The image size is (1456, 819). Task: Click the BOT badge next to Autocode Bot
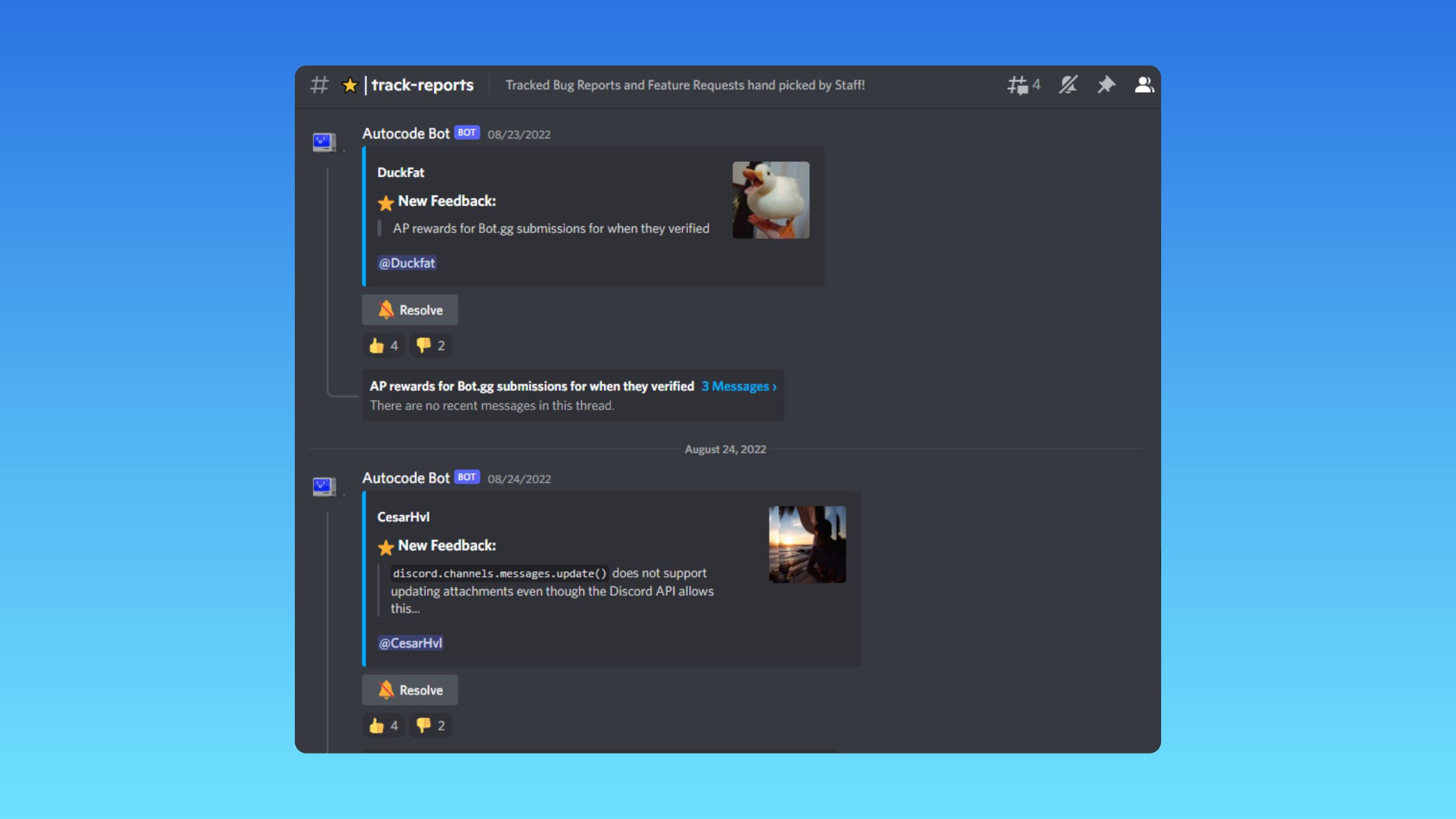(x=467, y=132)
